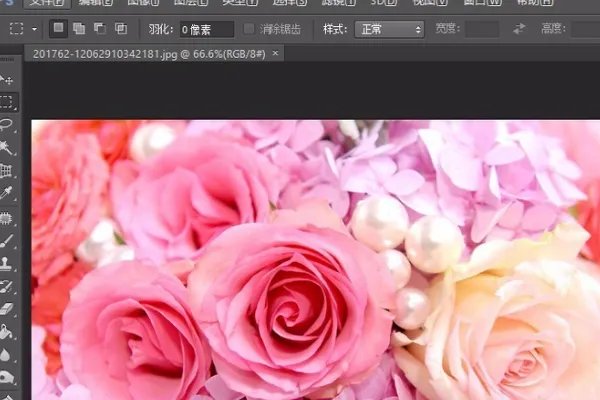The height and width of the screenshot is (400, 600).
Task: Open the tool preset picker arrow
Action: (x=34, y=29)
